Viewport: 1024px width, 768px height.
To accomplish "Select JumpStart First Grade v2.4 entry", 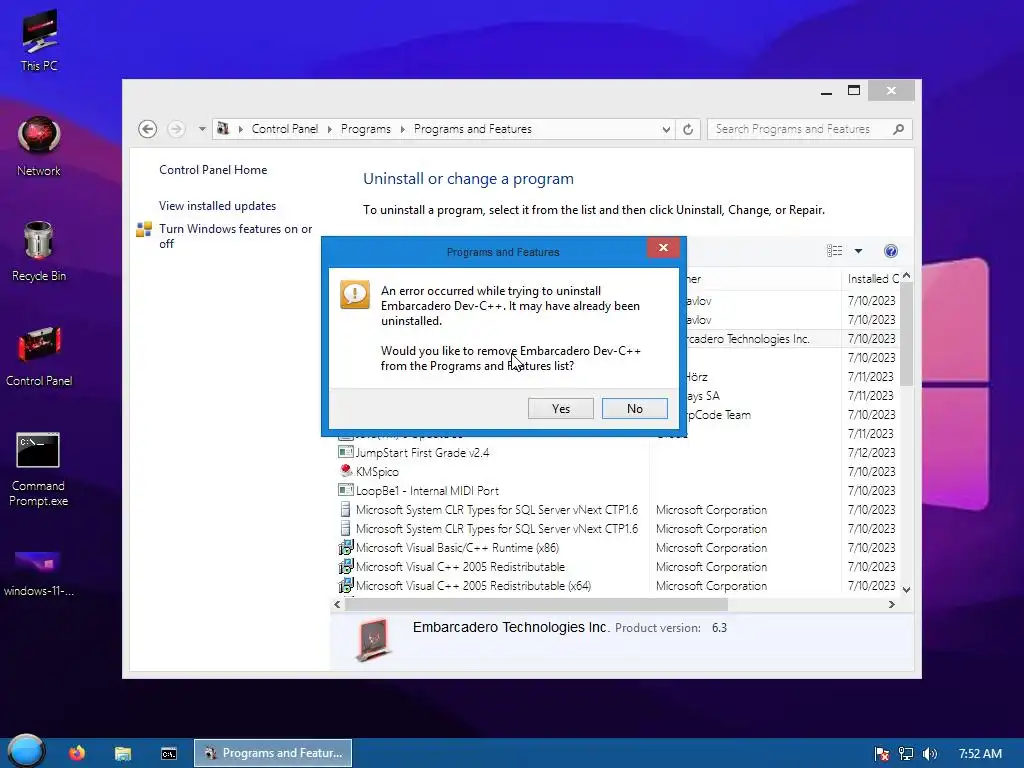I will pos(422,453).
